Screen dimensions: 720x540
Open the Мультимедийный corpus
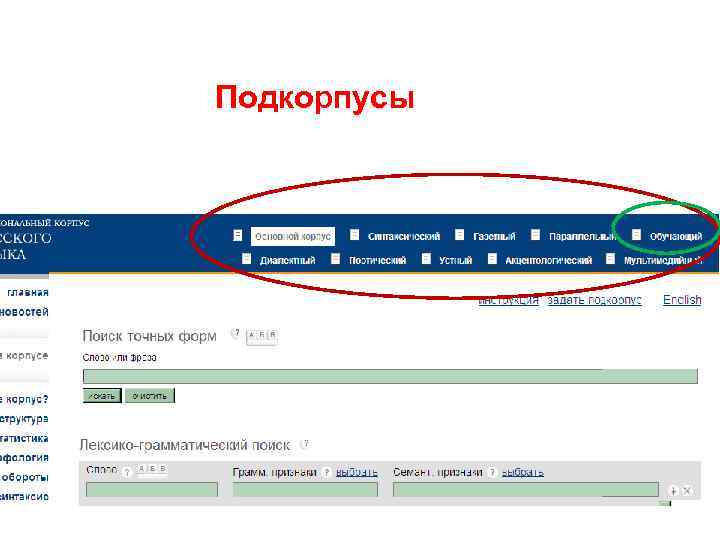click(663, 260)
